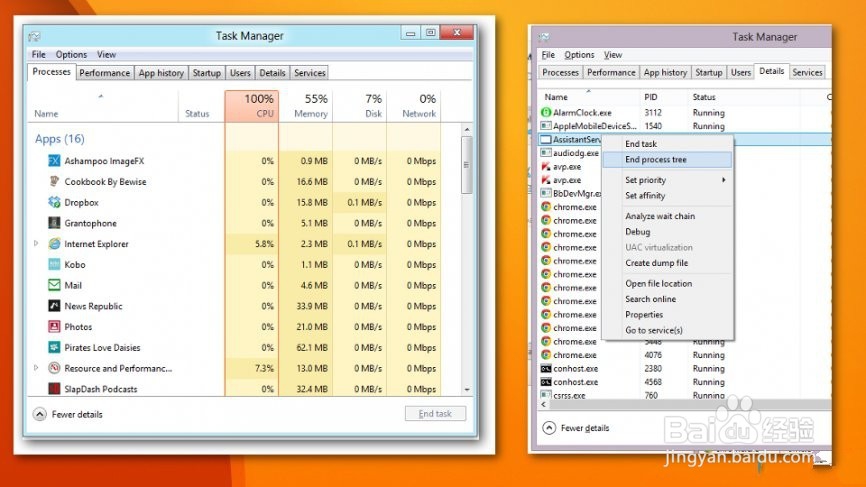866x487 pixels.
Task: Click the Grantophone app icon
Action: (x=54, y=223)
